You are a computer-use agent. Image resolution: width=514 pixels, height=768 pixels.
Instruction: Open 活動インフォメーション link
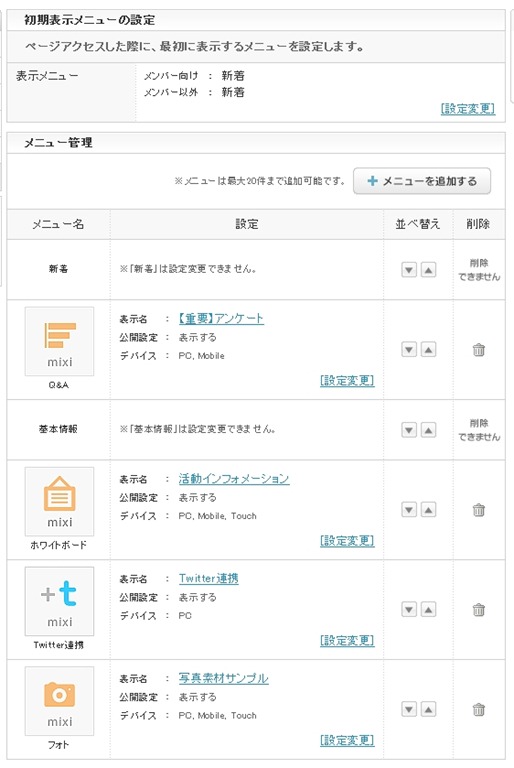pyautogui.click(x=234, y=479)
